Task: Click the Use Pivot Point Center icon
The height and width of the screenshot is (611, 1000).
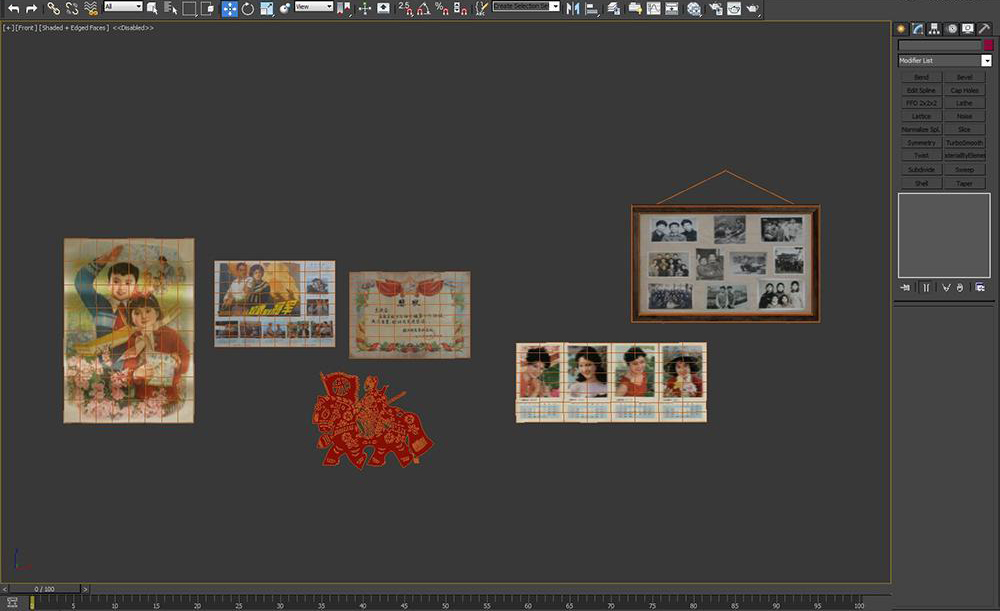Action: [344, 8]
